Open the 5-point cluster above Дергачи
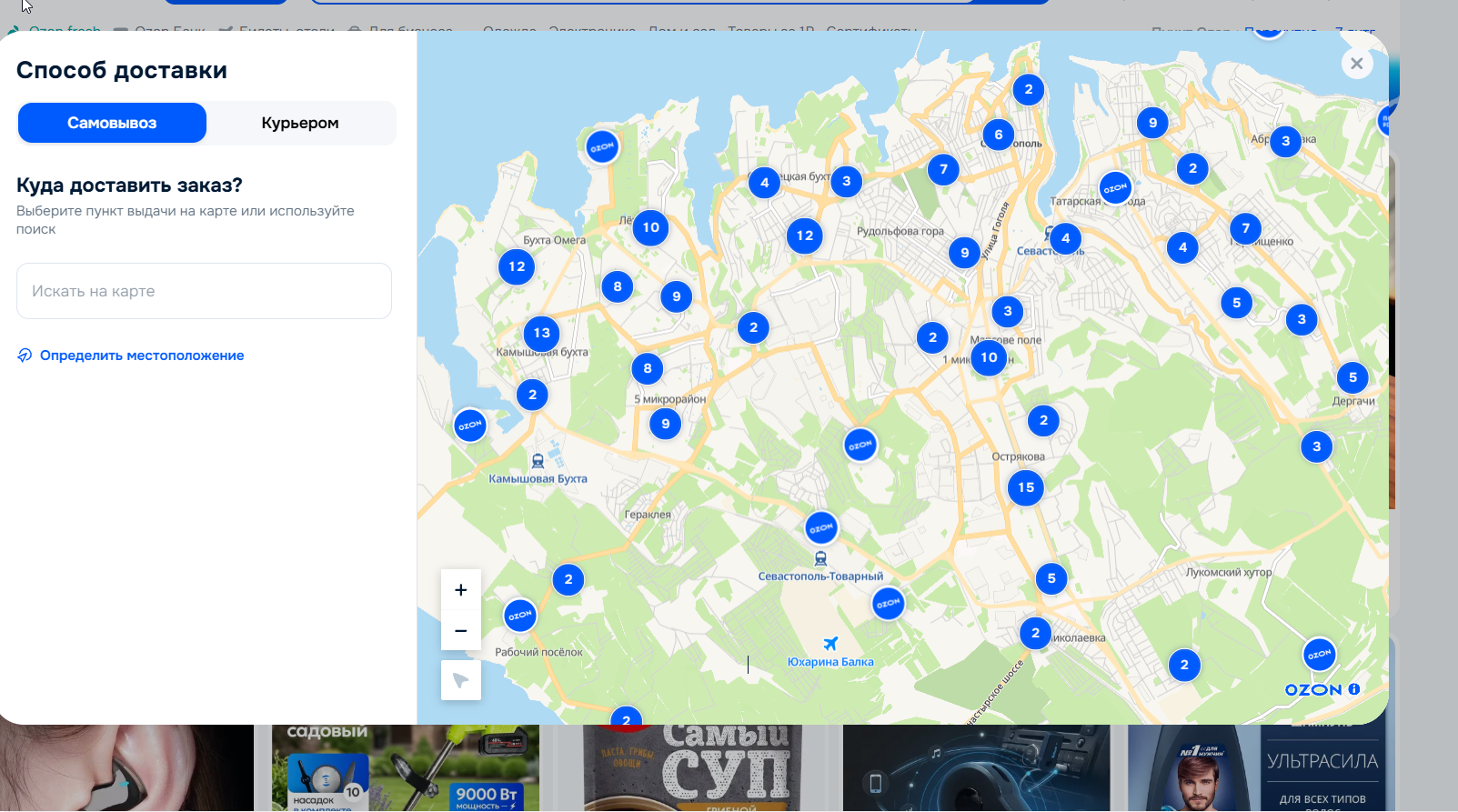 1352,377
